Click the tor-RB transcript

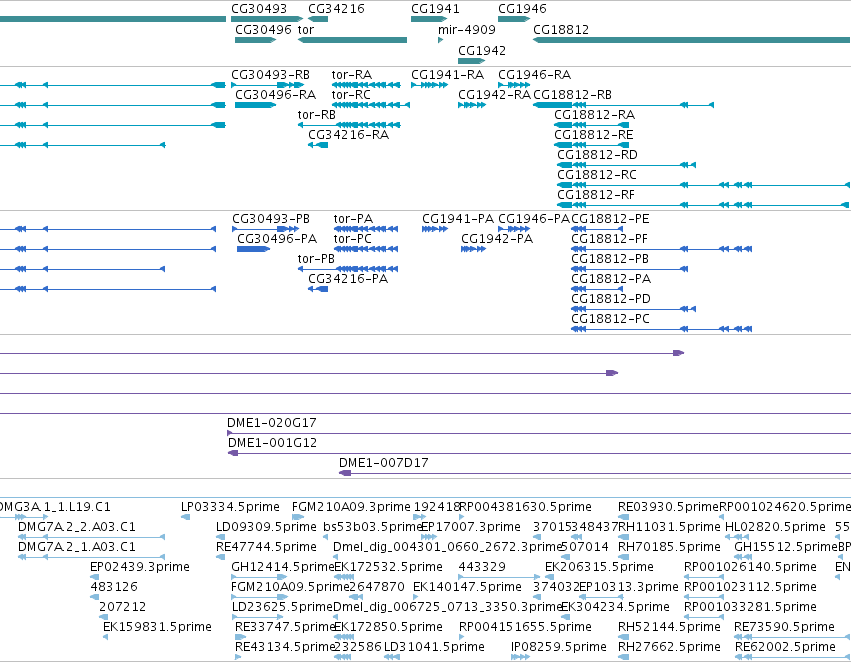point(349,125)
